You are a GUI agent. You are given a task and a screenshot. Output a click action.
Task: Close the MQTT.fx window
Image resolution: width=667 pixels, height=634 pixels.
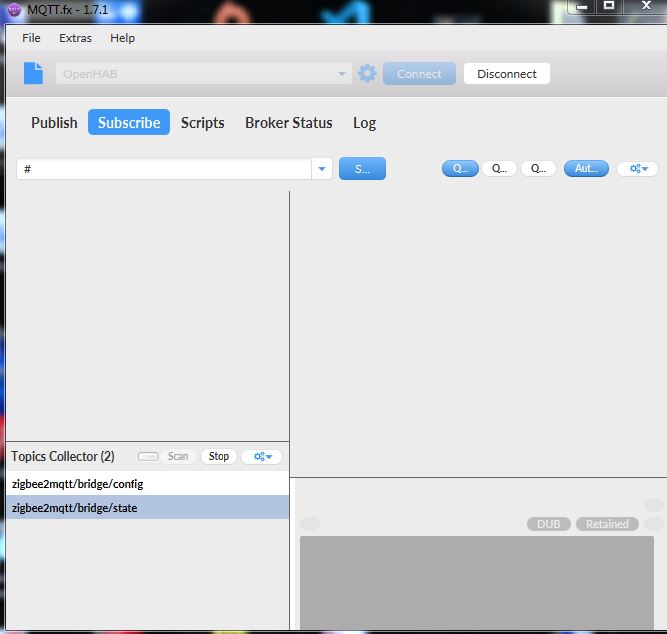coord(646,6)
